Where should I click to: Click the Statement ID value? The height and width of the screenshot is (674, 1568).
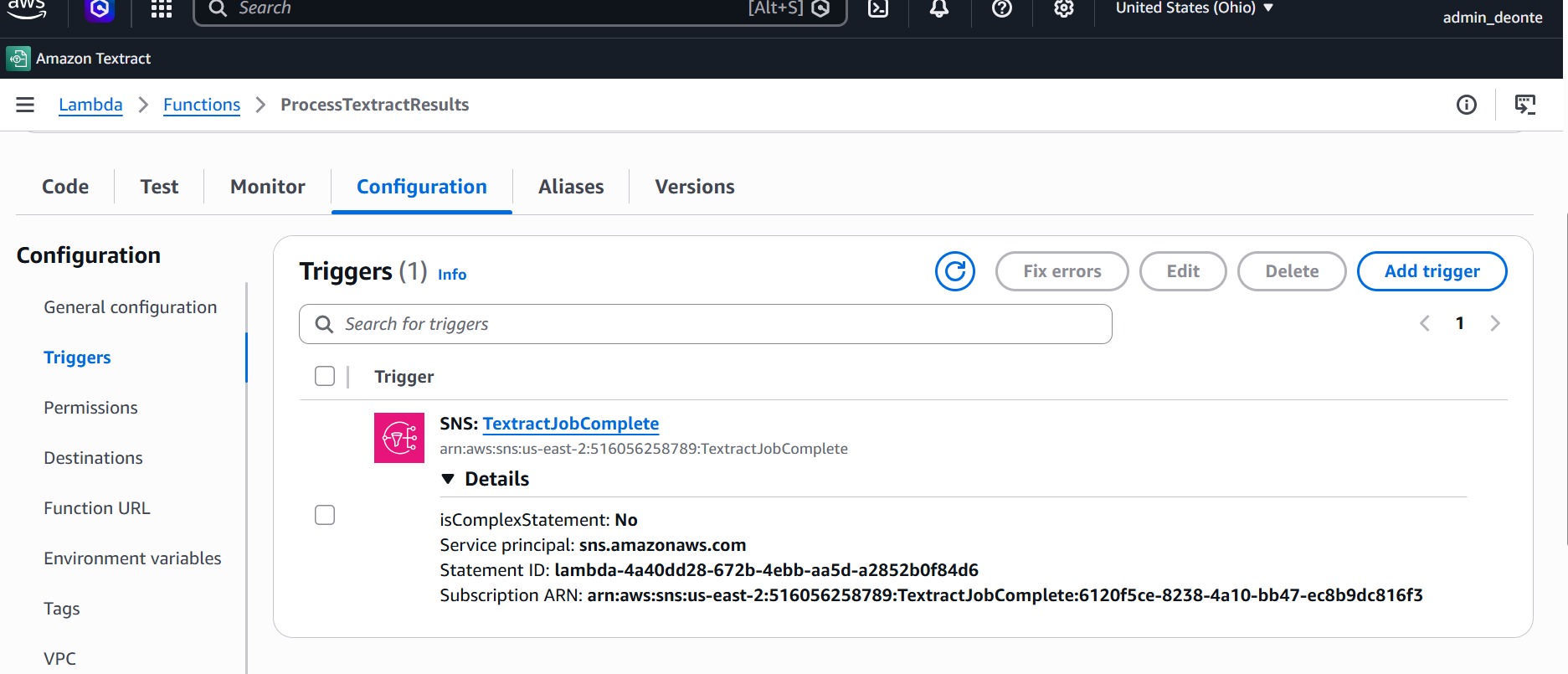[767, 570]
